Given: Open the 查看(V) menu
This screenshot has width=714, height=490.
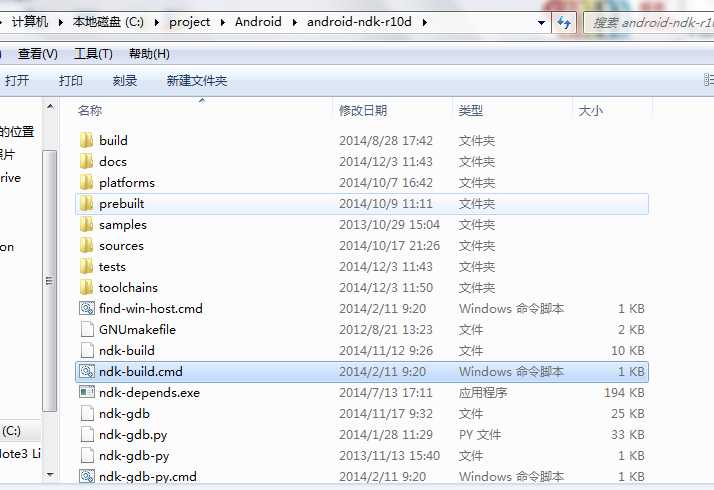Looking at the screenshot, I should 37,54.
